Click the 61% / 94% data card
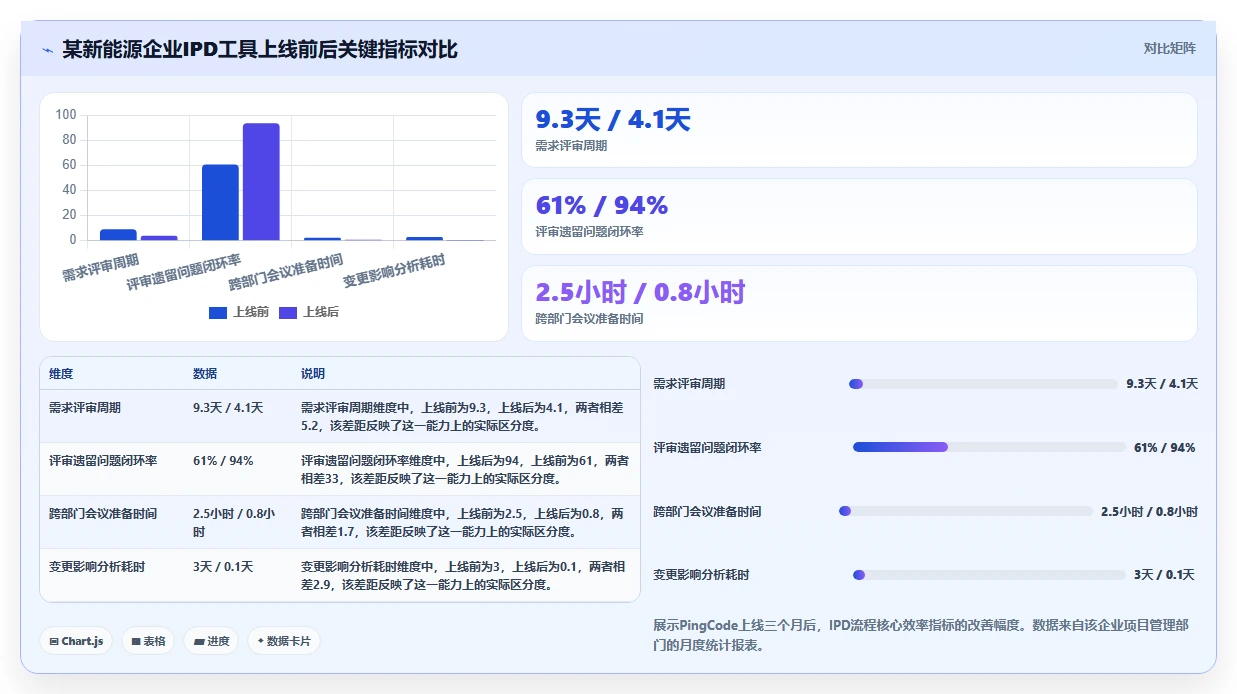Screen dimensions: 1237x694 pyautogui.click(x=859, y=216)
